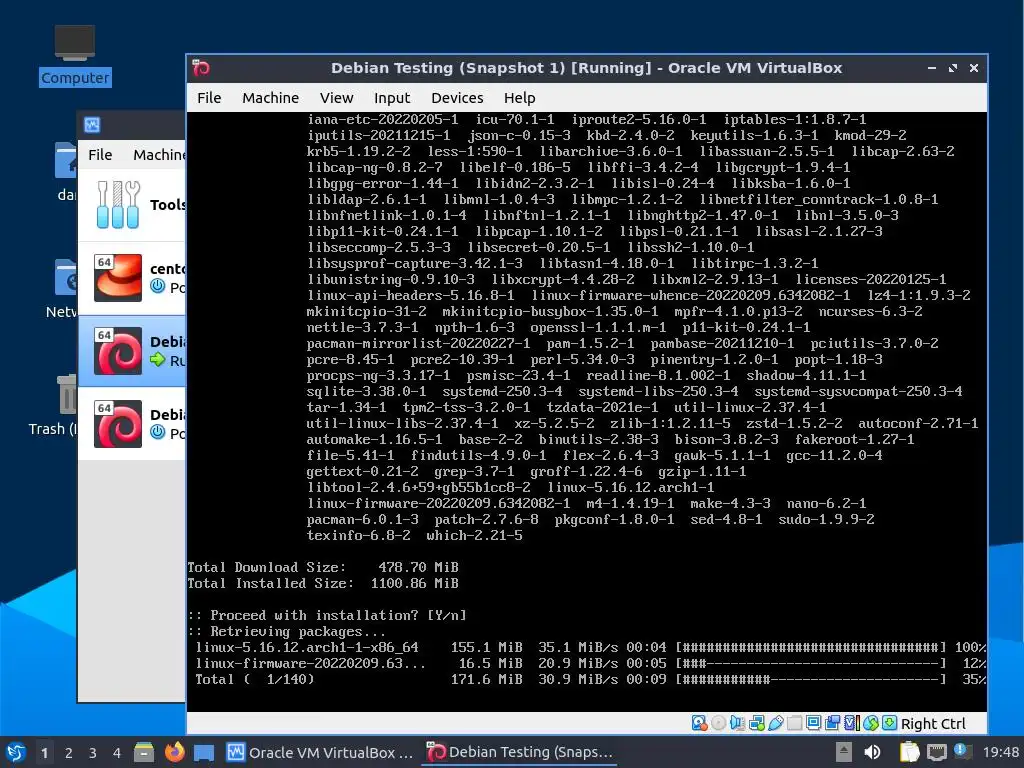Click the Total (1/140) progress bar
The width and height of the screenshot is (1024, 768).
[810, 679]
